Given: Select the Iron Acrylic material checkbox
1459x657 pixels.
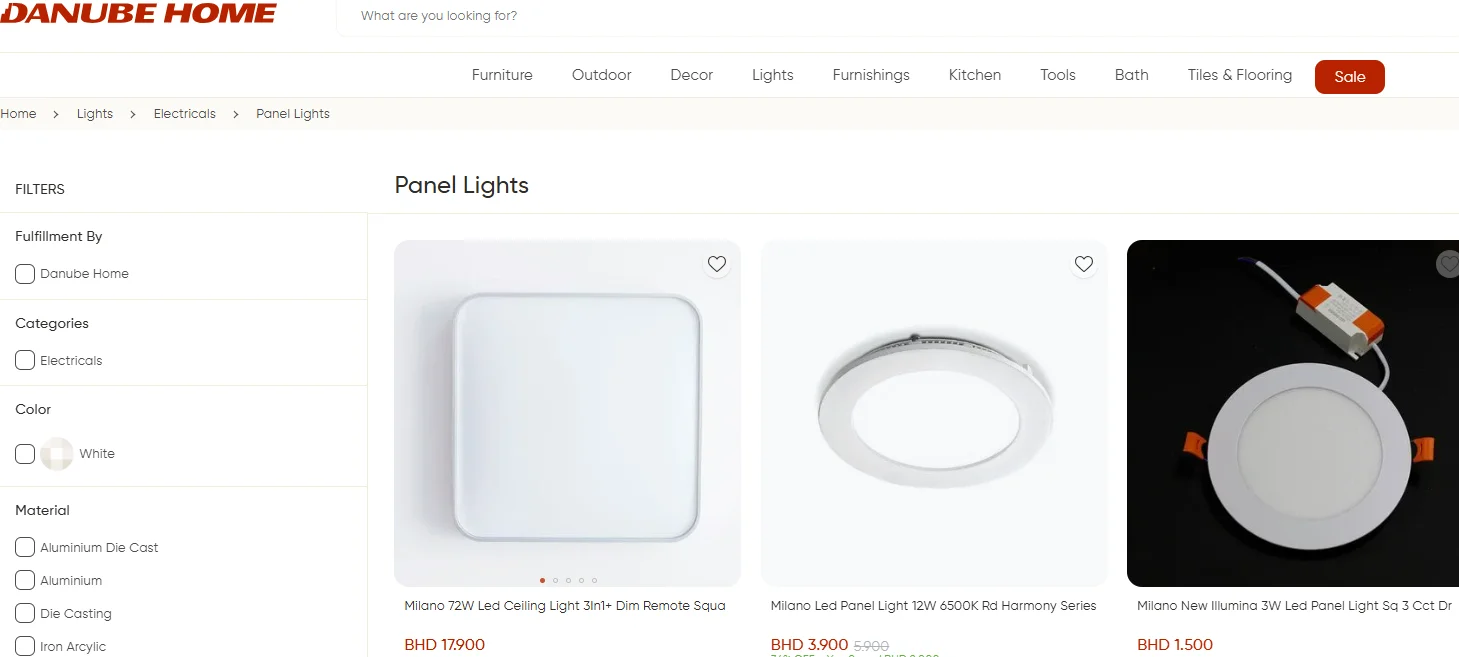Looking at the screenshot, I should pos(25,646).
